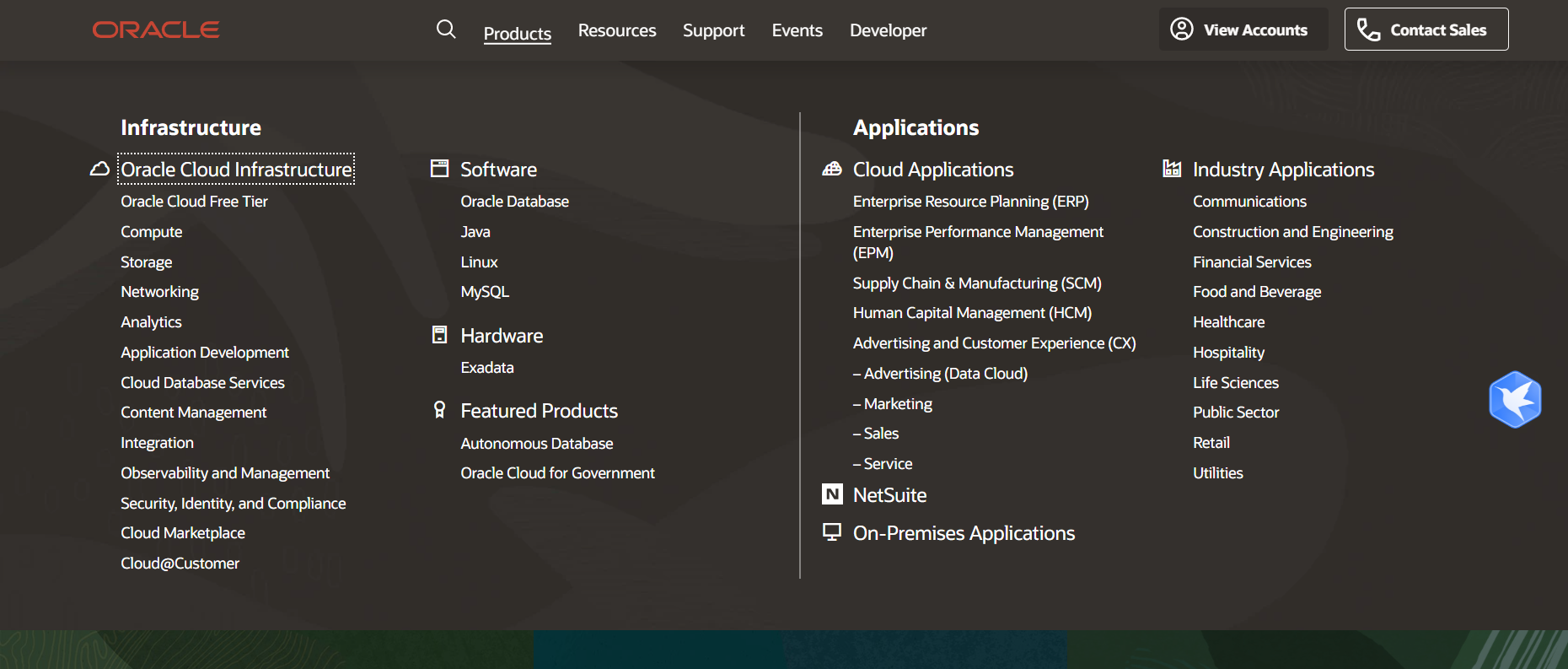Screen dimensions: 1568x669
Task: Open Advertising (Data Cloud)
Action: [940, 374]
